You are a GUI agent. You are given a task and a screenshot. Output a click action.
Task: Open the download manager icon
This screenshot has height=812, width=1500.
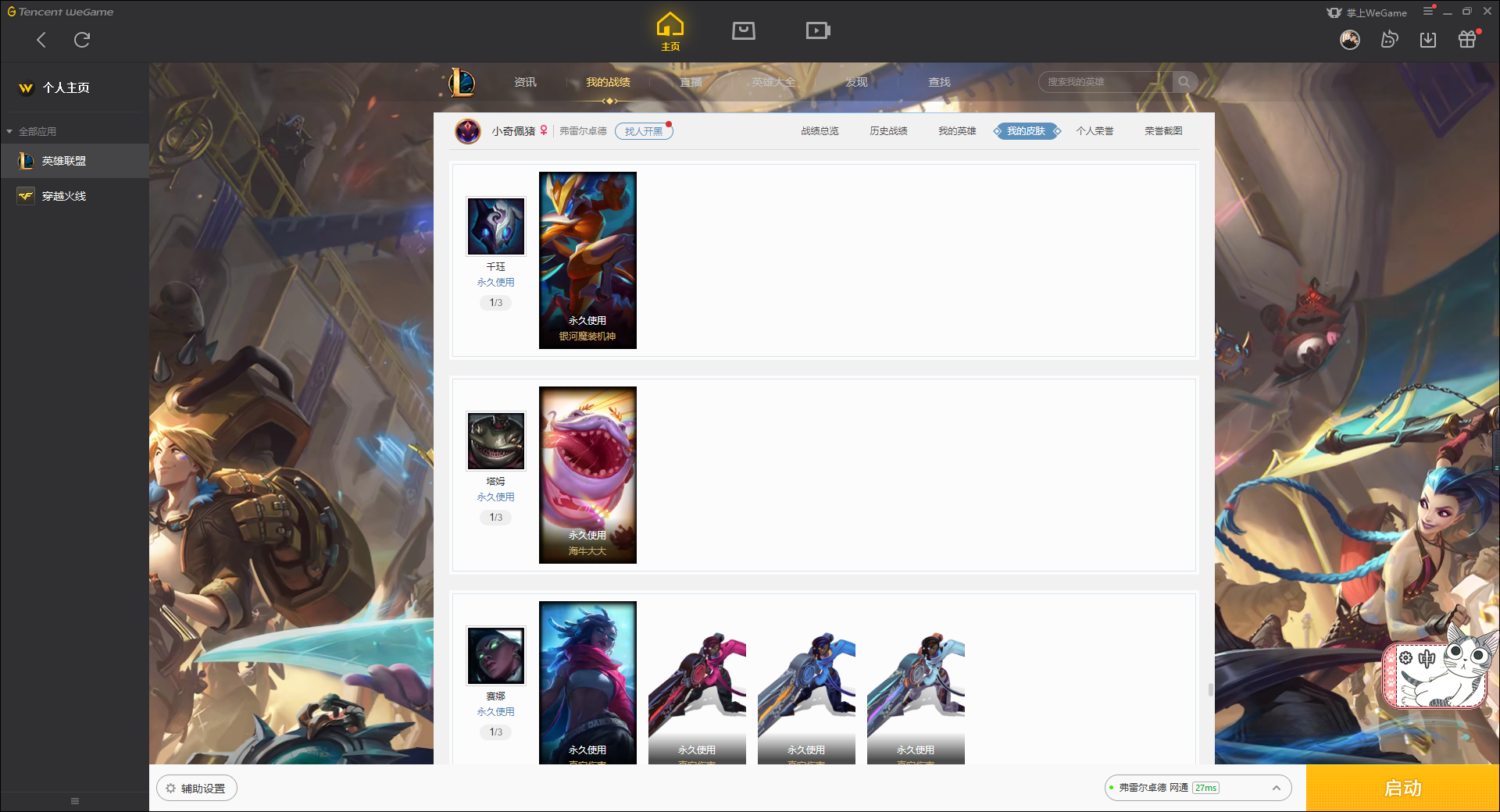[1428, 40]
